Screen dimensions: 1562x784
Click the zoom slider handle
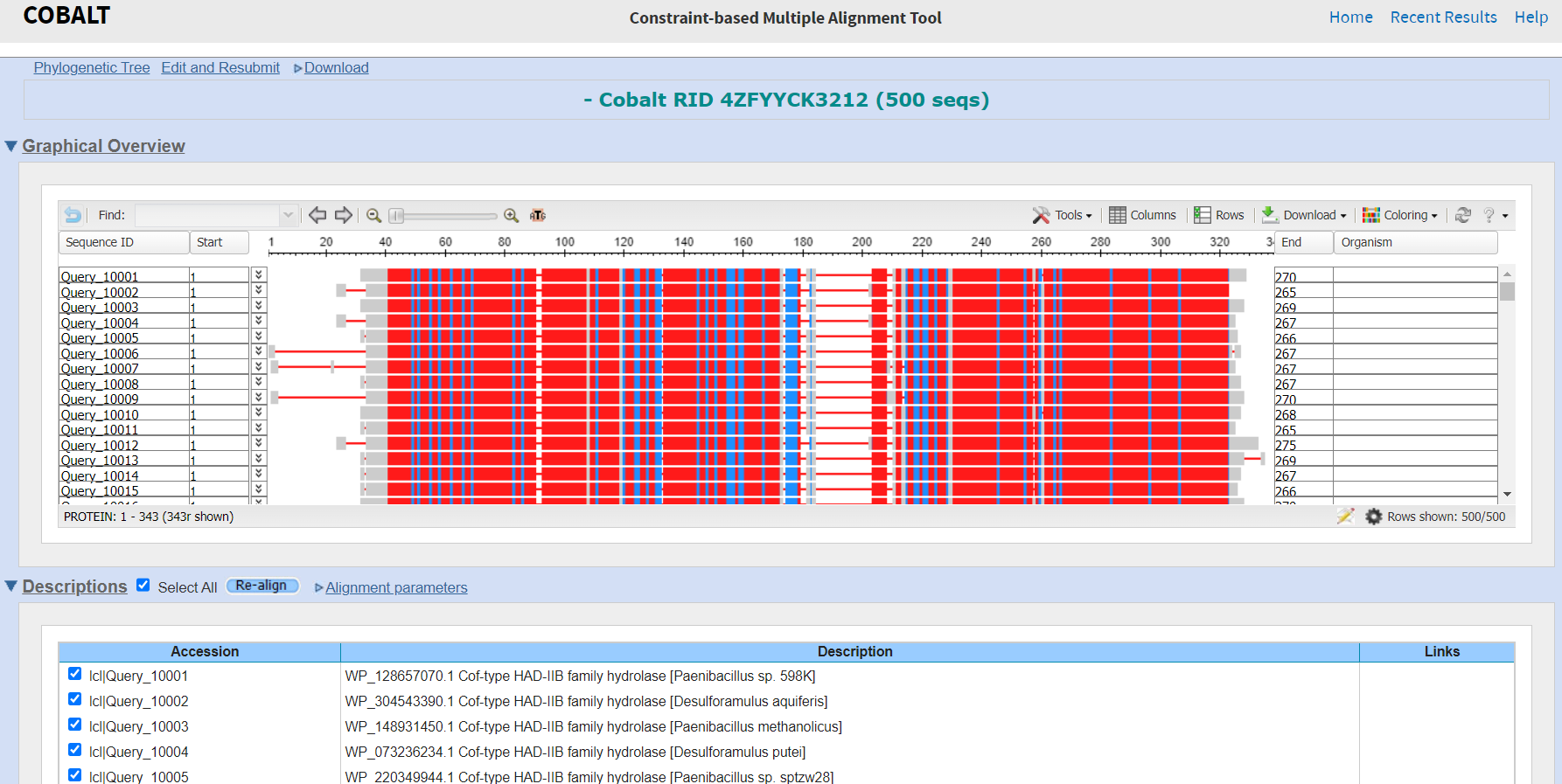click(x=396, y=215)
